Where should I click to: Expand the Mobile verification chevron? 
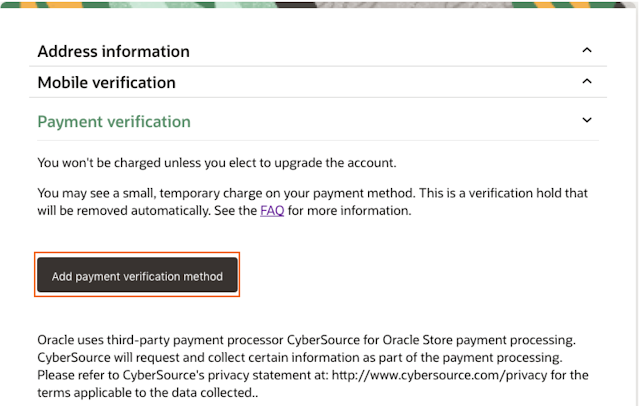pos(587,81)
